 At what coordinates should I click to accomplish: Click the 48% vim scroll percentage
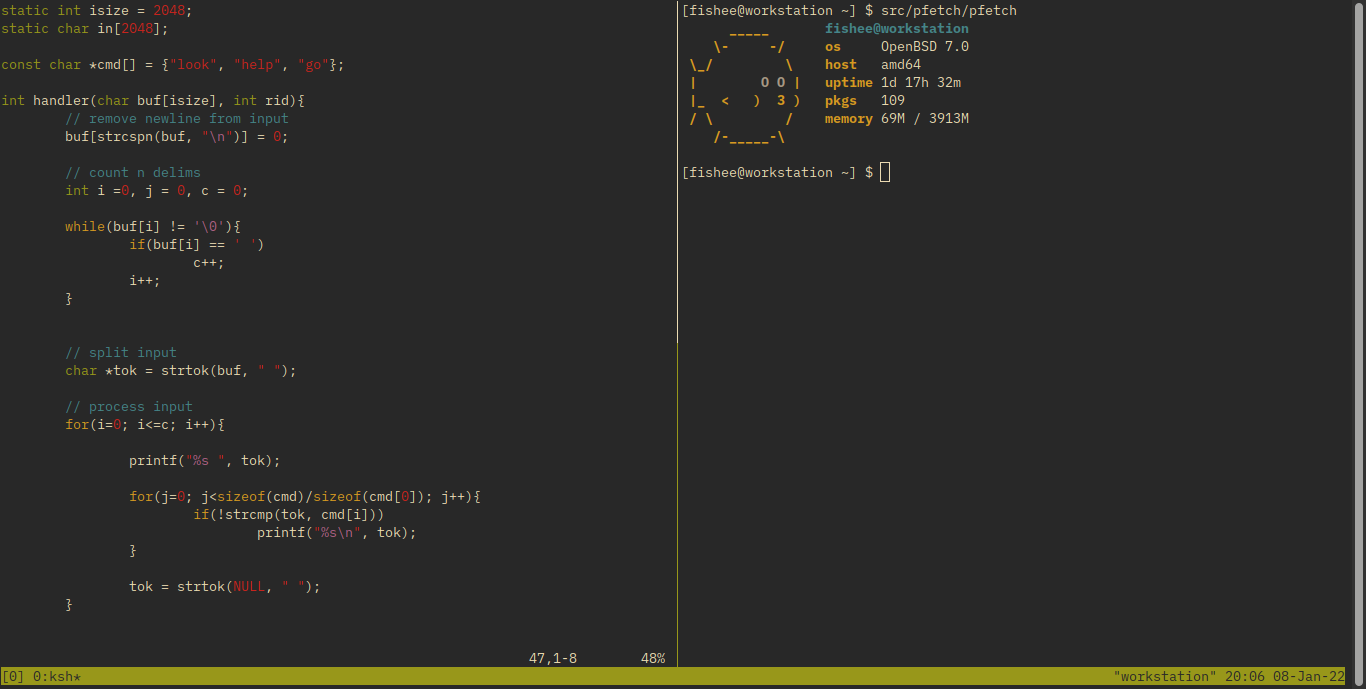(653, 659)
